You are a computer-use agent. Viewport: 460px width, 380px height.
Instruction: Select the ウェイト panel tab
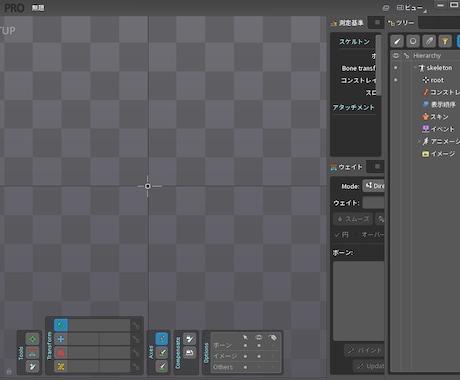[x=346, y=167]
